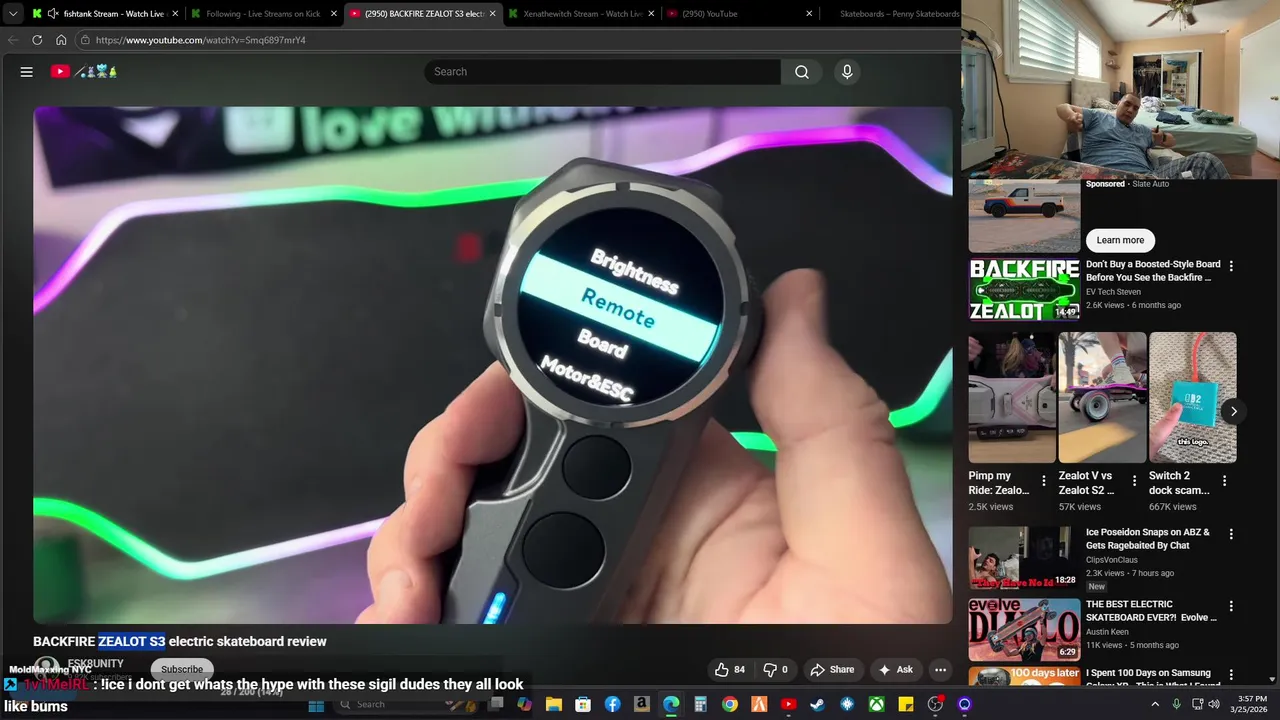Play the Switch 2 dock scam short
Image resolution: width=1280 pixels, height=720 pixels.
1192,397
